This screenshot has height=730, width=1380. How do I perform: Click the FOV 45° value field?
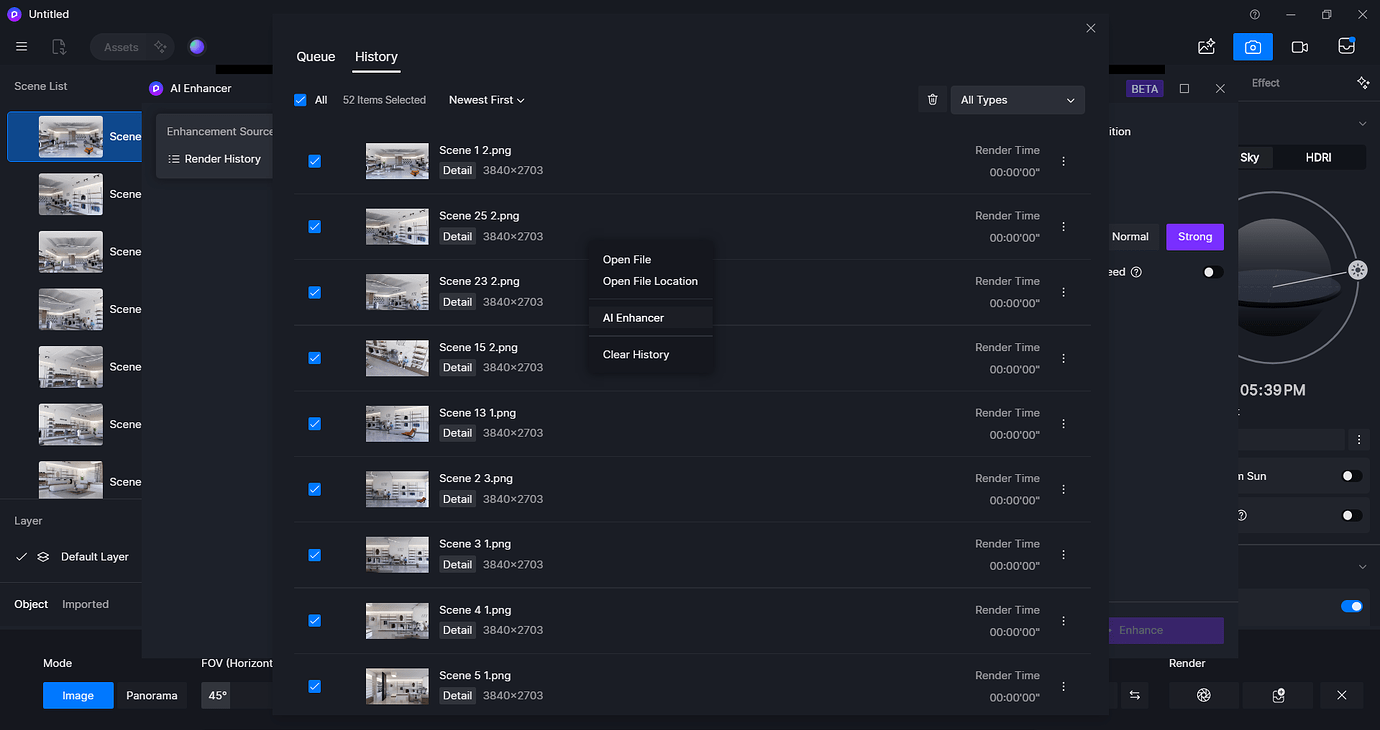(216, 696)
